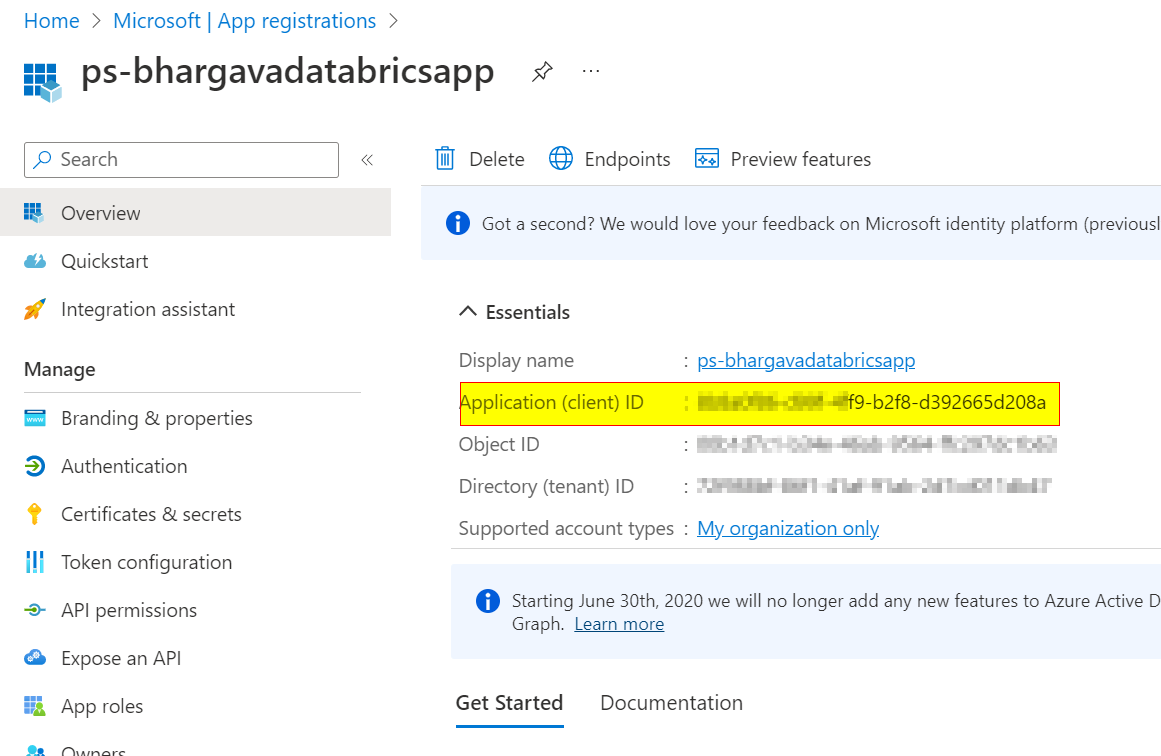Screen dimensions: 1161x756
Task: Click the Branding & properties icon
Action: [x=35, y=418]
